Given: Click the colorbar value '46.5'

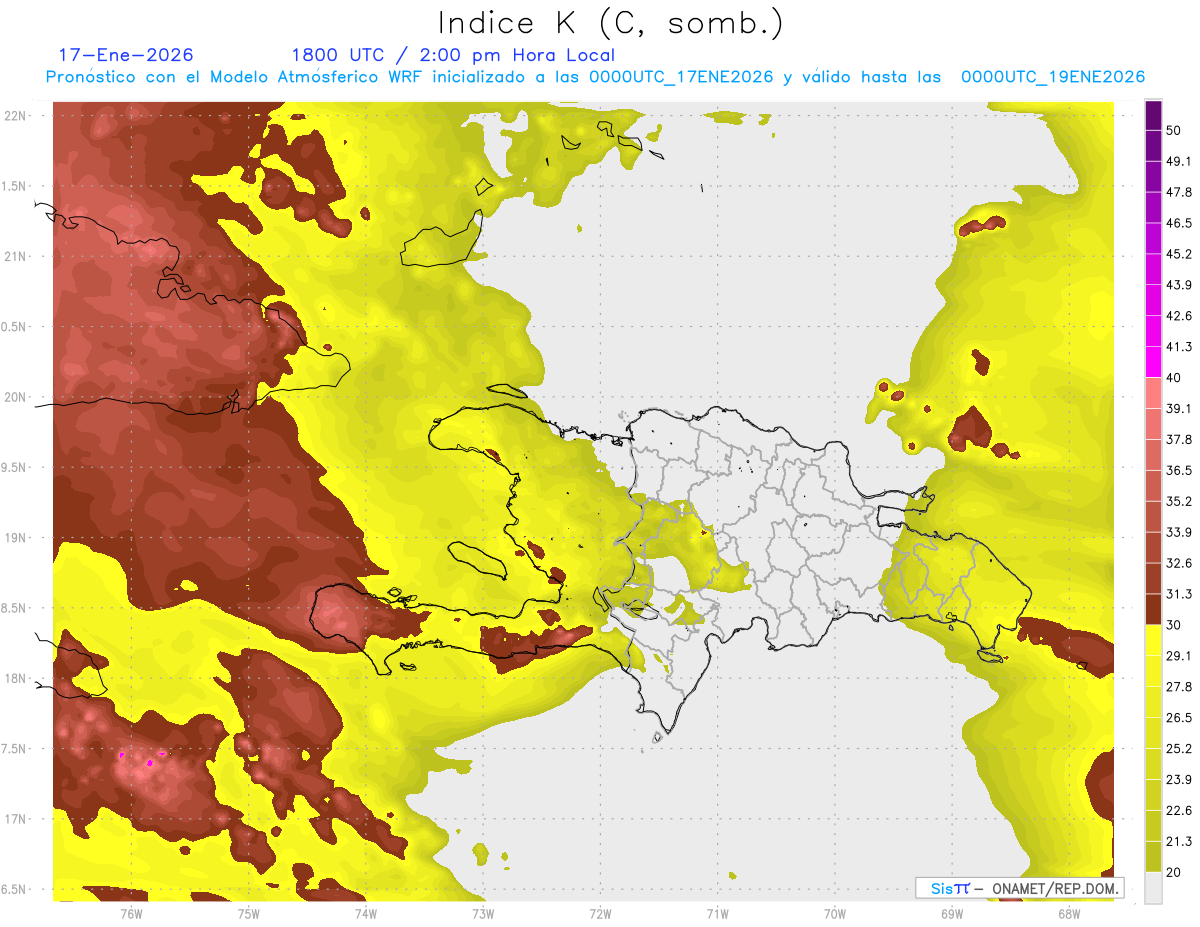Looking at the screenshot, I should [1179, 223].
